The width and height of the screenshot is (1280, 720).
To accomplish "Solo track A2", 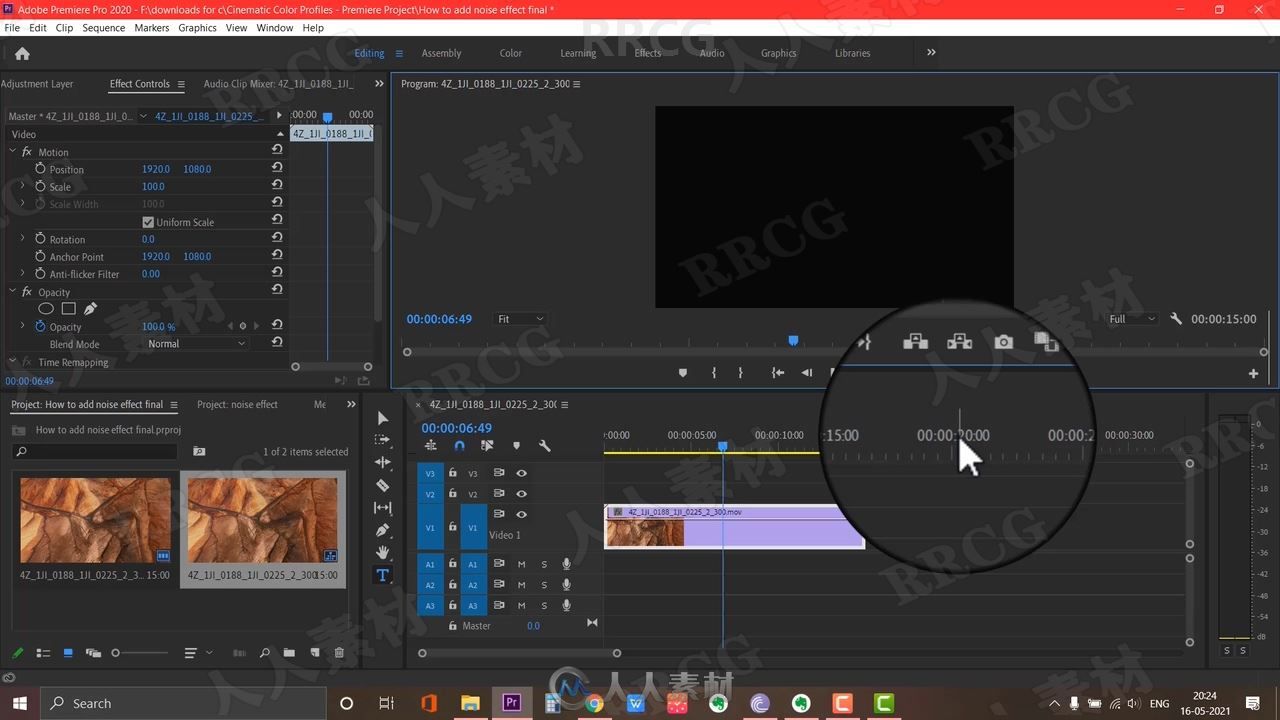I will click(544, 585).
